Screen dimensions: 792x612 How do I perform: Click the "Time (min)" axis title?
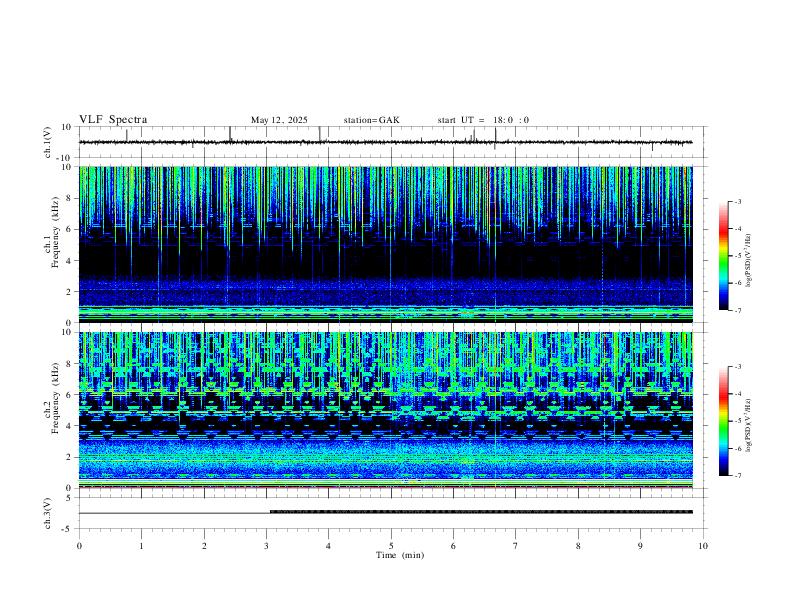(x=400, y=555)
